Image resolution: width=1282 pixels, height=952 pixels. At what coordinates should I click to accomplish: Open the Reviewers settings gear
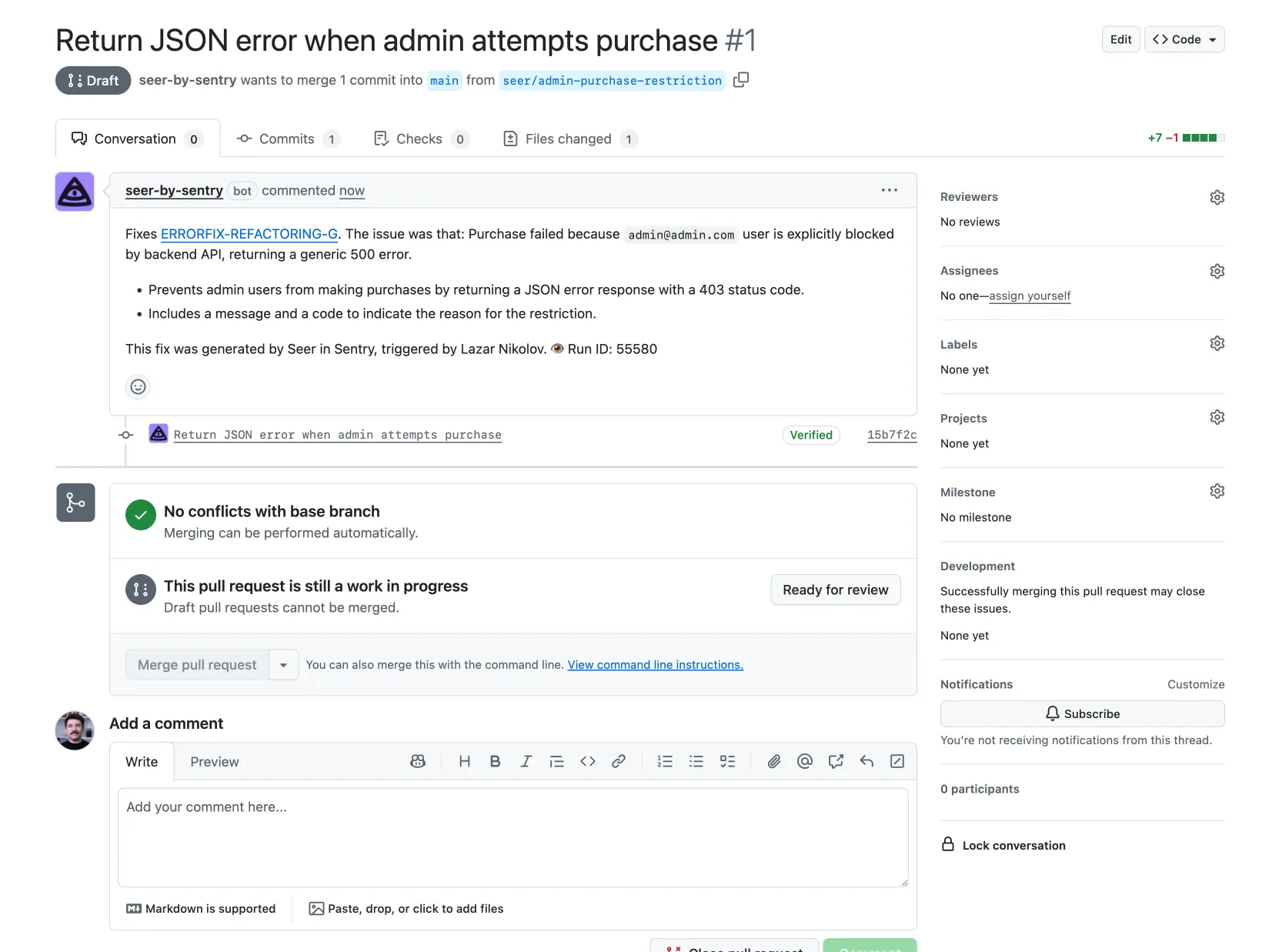pyautogui.click(x=1217, y=197)
